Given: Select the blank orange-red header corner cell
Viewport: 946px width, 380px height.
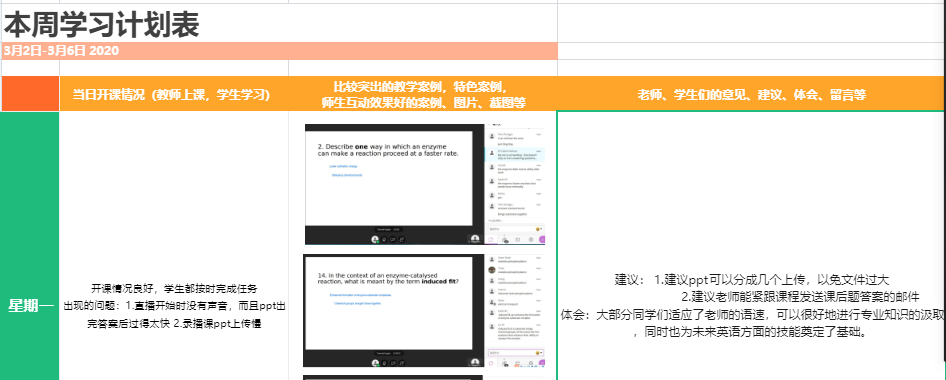Looking at the screenshot, I should click(x=30, y=94).
